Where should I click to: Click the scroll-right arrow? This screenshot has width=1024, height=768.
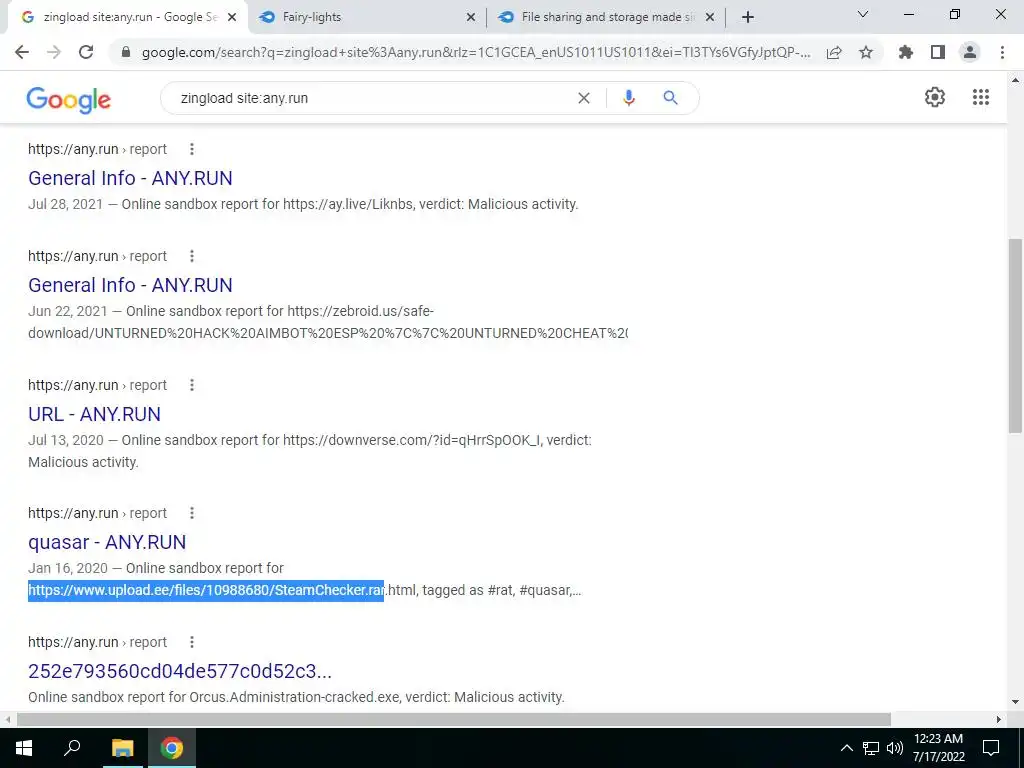point(999,719)
